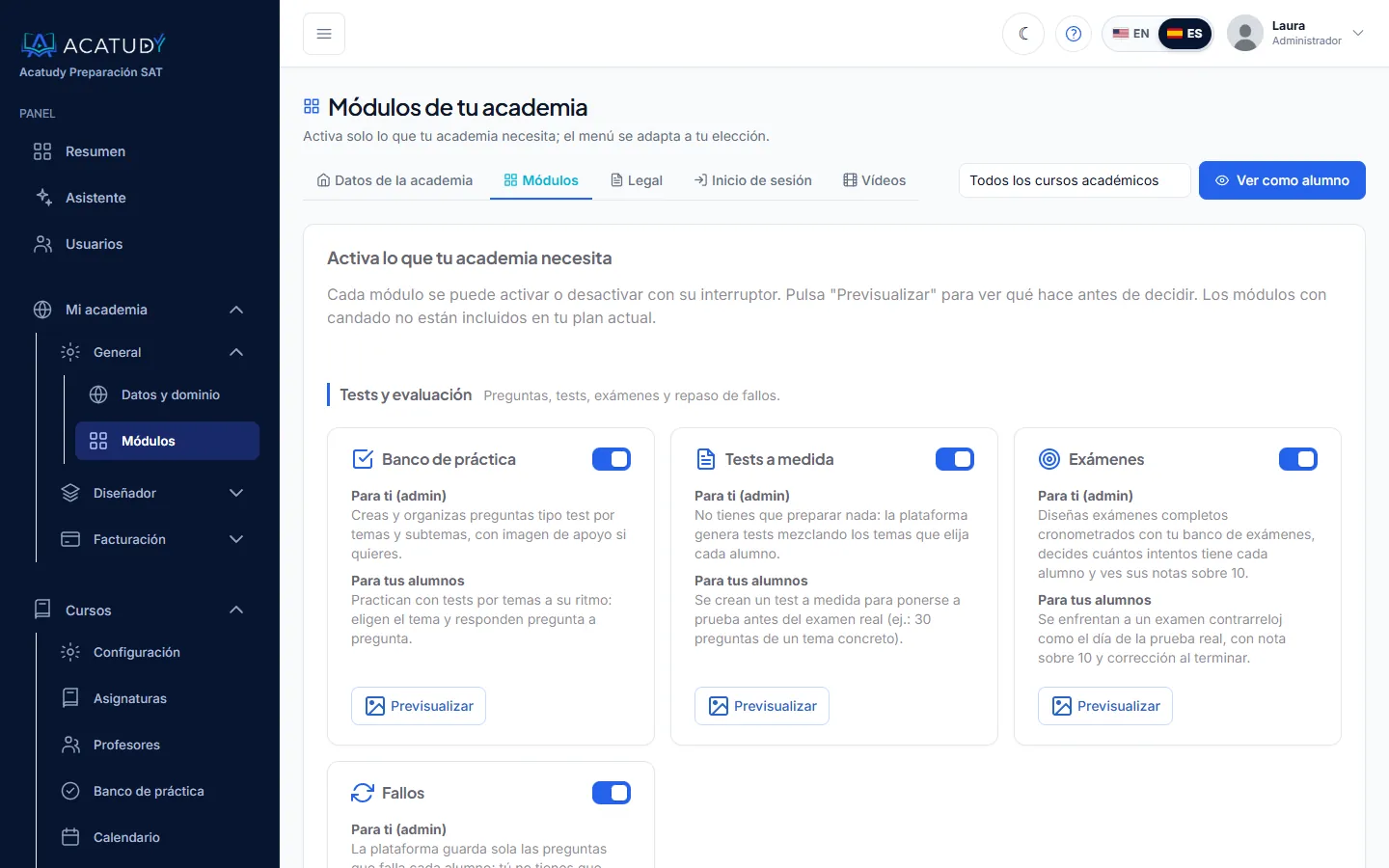Open Banco de práctica sidebar item

[153, 791]
